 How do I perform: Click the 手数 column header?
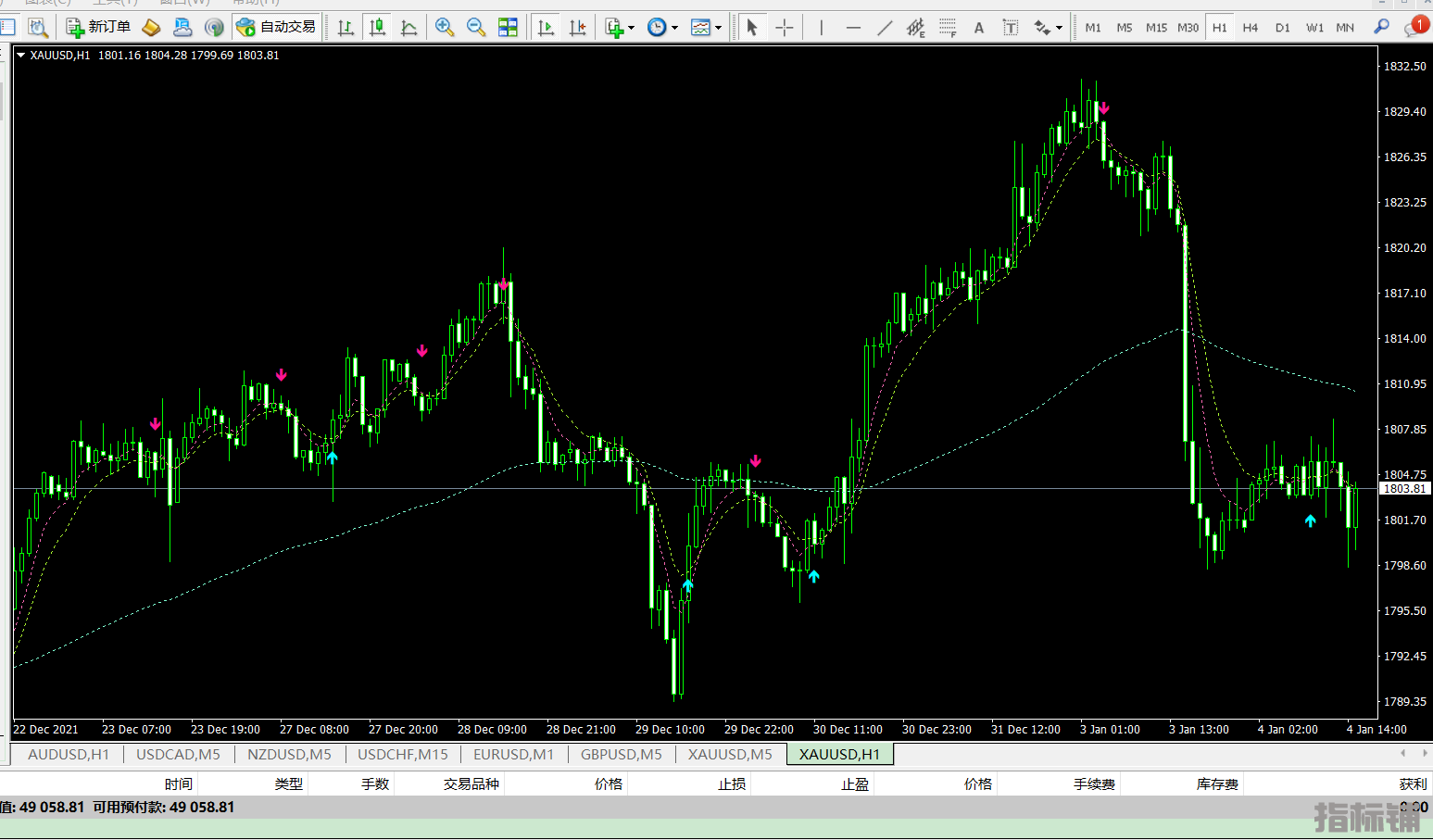point(375,784)
